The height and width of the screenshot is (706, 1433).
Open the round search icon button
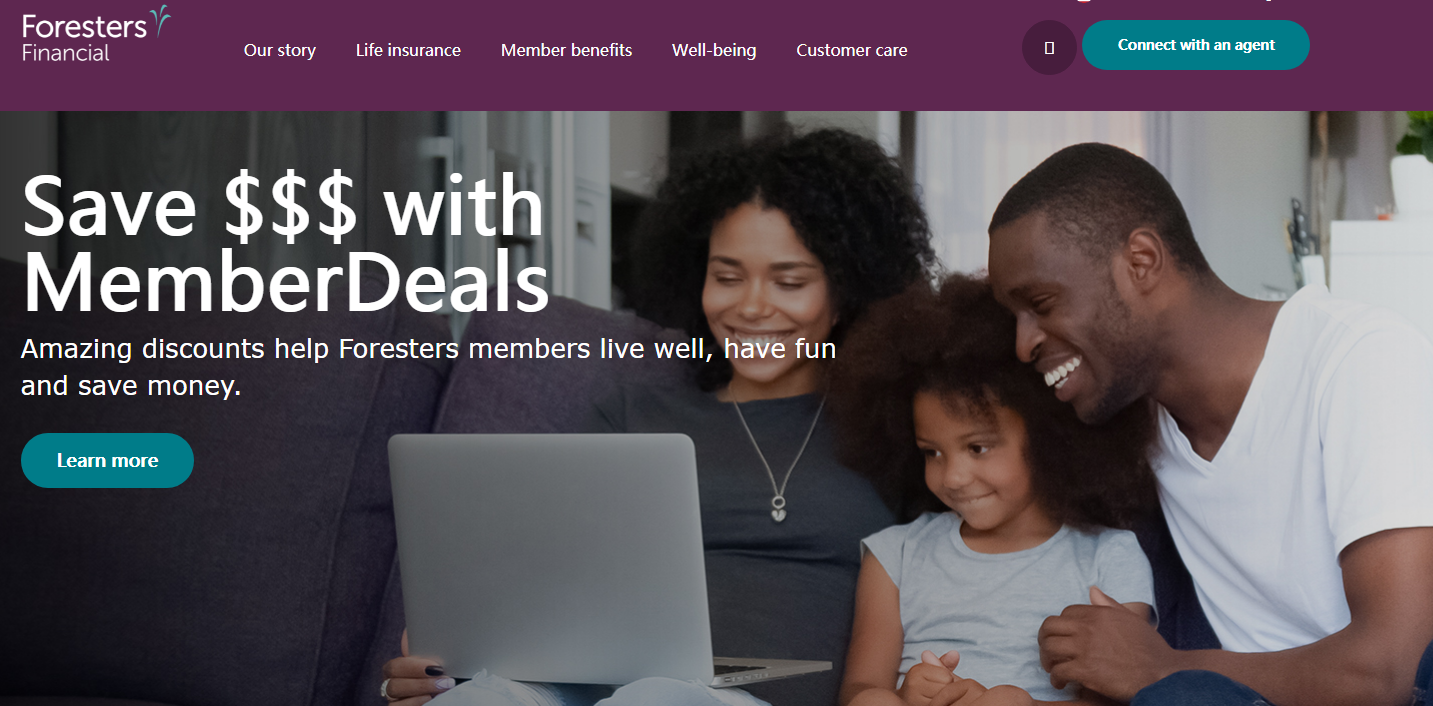coord(1049,47)
